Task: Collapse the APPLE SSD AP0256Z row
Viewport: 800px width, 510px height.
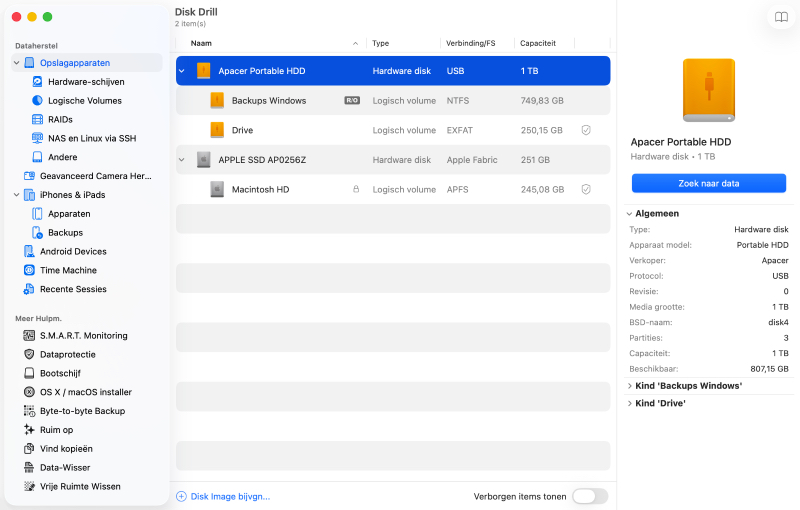Action: point(182,159)
